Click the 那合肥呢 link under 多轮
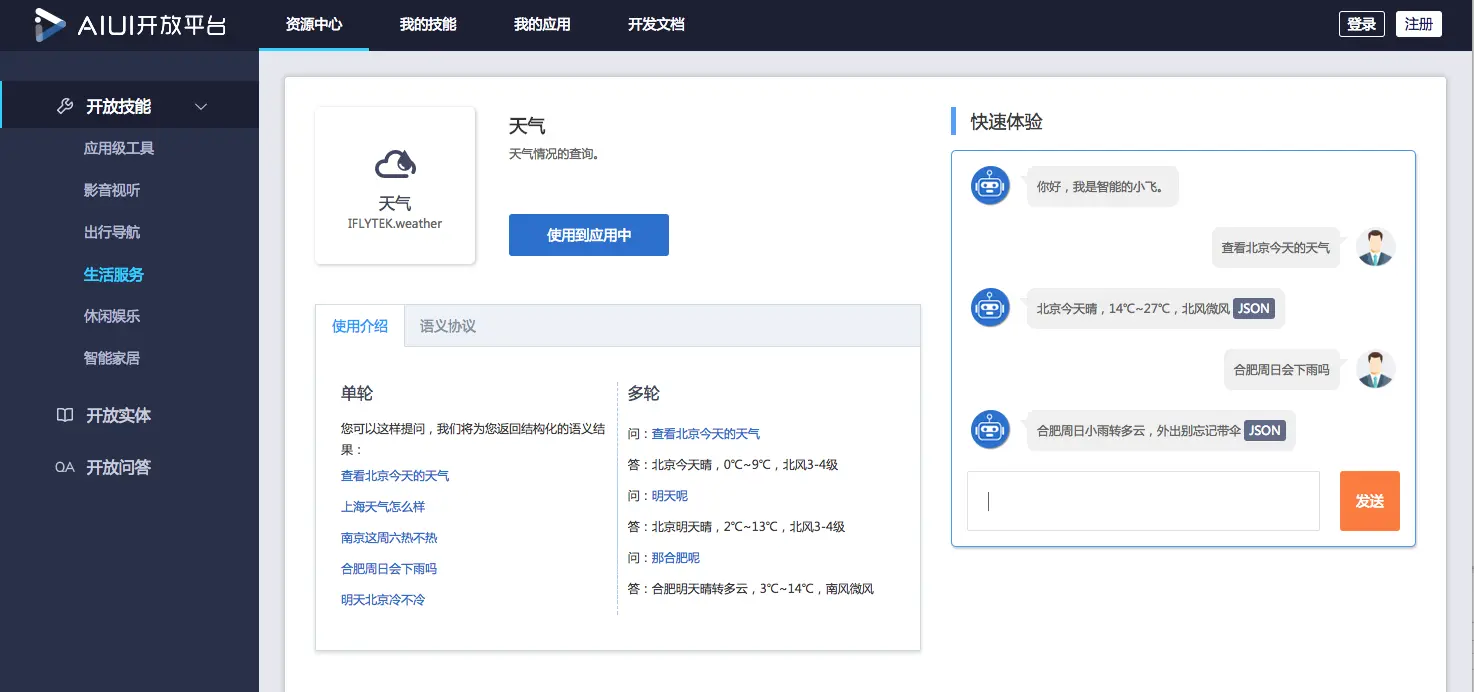Screen dimensions: 1474x692 click(x=676, y=558)
